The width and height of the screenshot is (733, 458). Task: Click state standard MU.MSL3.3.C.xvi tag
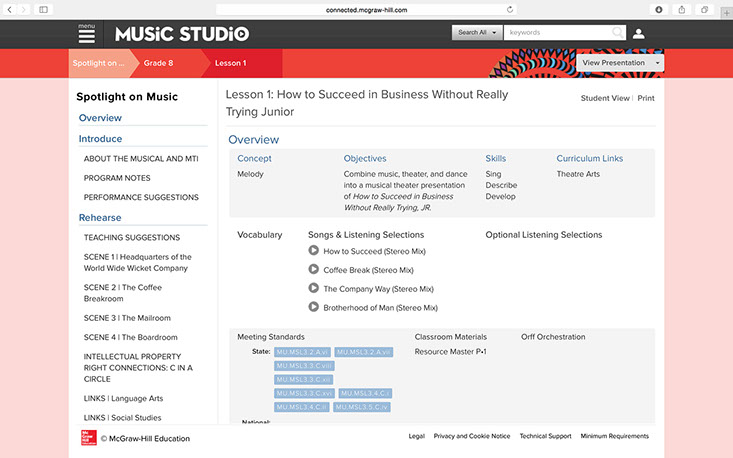click(304, 394)
